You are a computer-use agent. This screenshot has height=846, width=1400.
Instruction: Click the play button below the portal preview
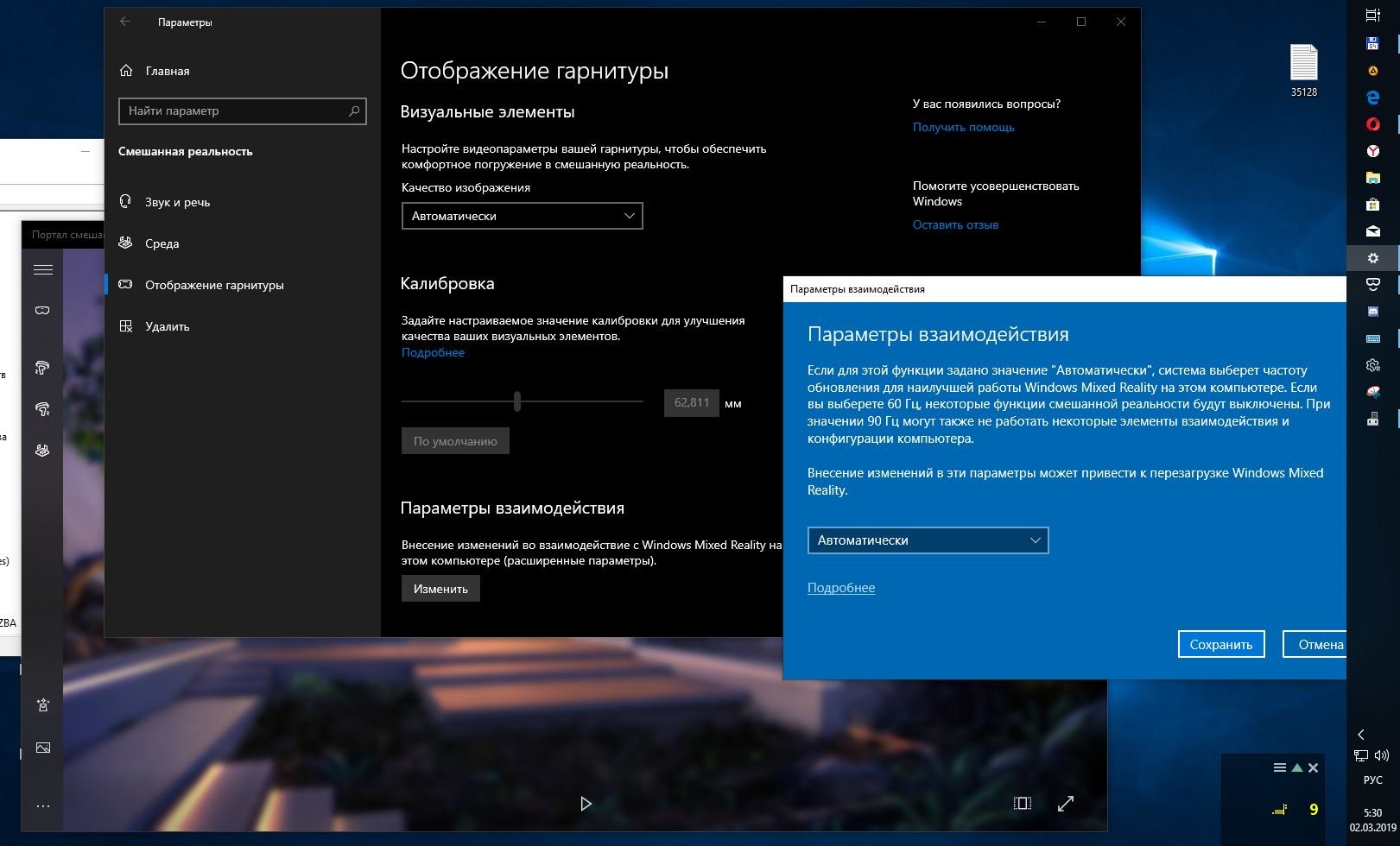pyautogui.click(x=586, y=804)
